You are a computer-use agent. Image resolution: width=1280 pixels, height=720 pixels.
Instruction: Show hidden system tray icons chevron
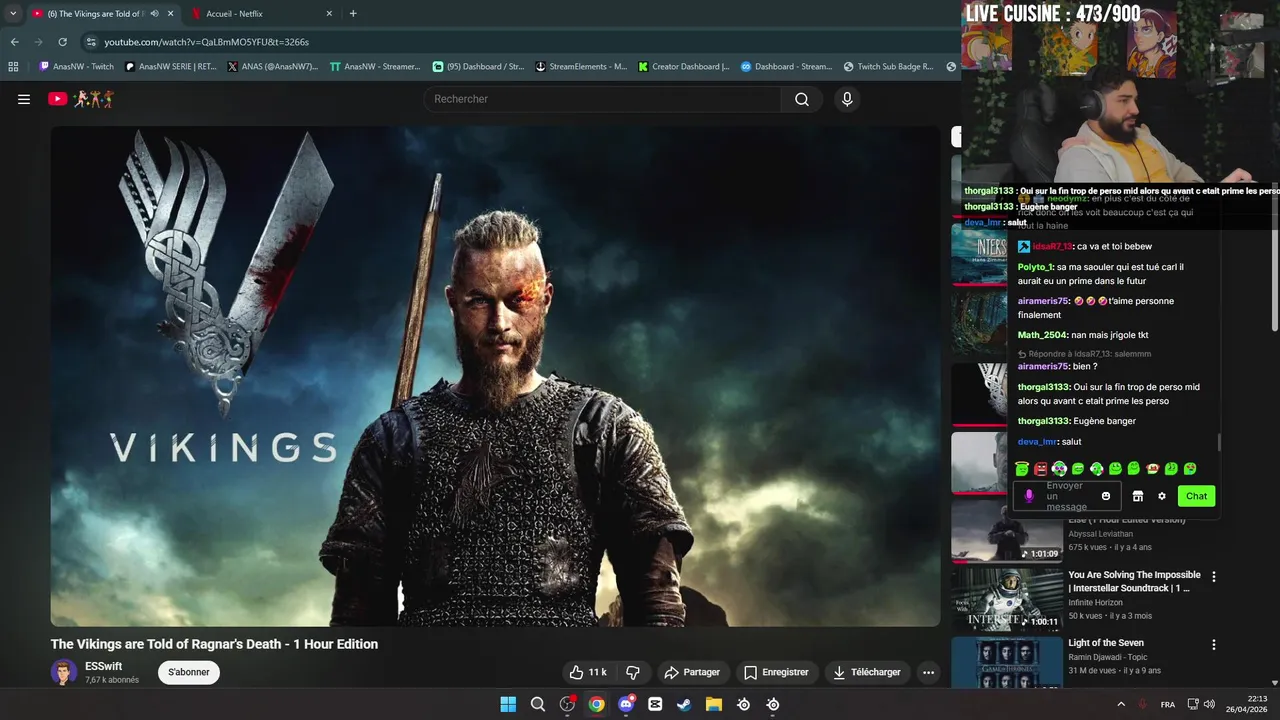pos(1121,704)
